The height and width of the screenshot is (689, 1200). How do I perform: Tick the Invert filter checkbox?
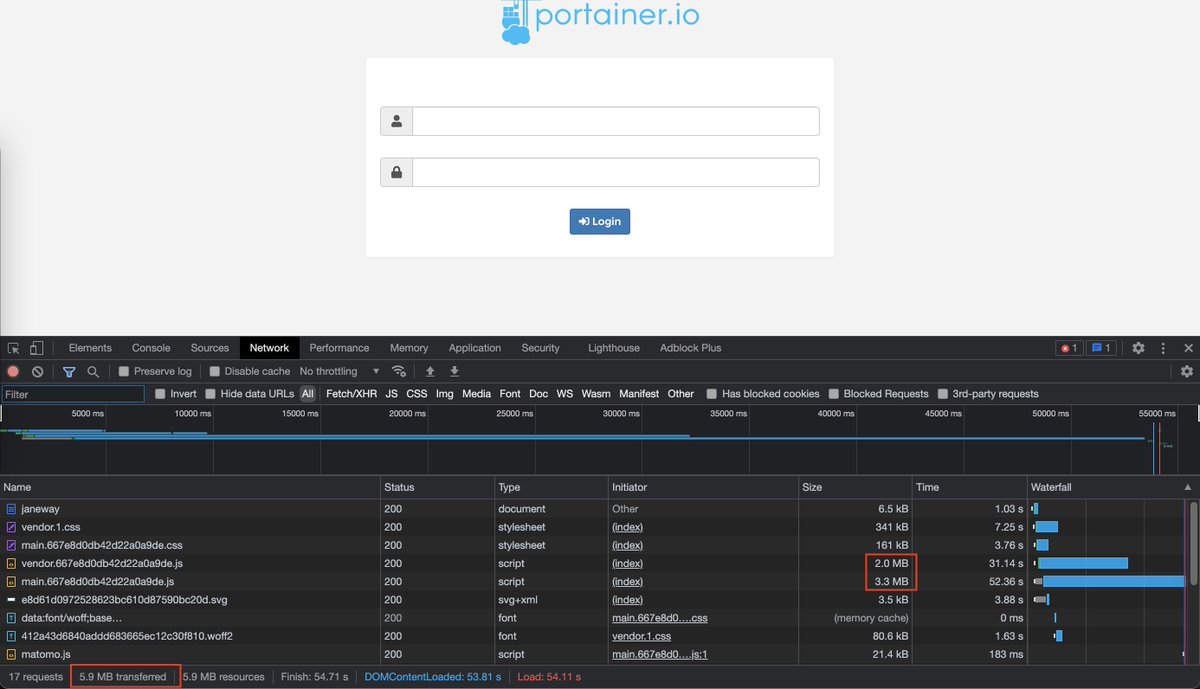[160, 394]
